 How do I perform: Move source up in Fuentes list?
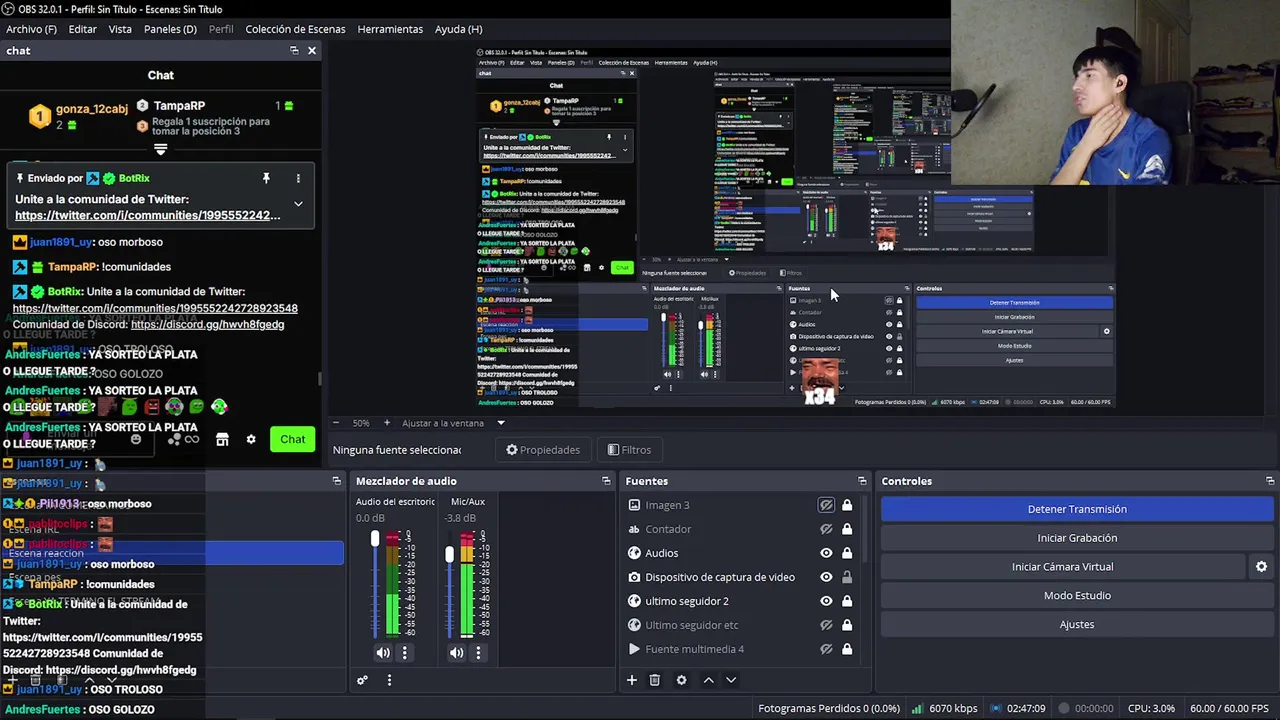[x=708, y=680]
